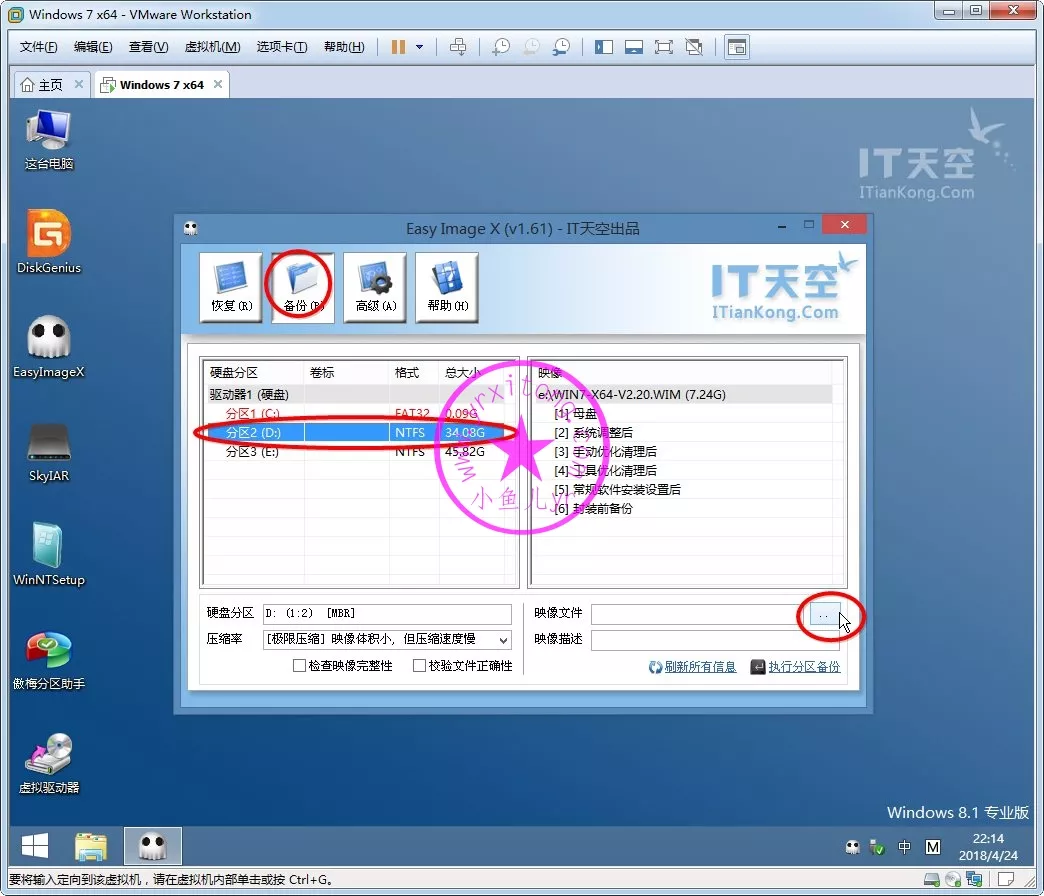This screenshot has width=1044, height=896.
Task: Open the 帮助(H) help icon
Action: (x=447, y=287)
